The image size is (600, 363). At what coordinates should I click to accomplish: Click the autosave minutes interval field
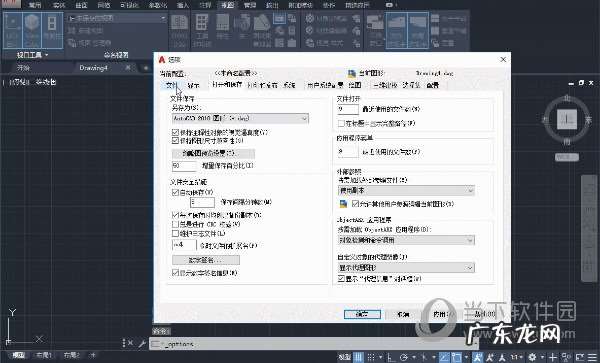(202, 202)
